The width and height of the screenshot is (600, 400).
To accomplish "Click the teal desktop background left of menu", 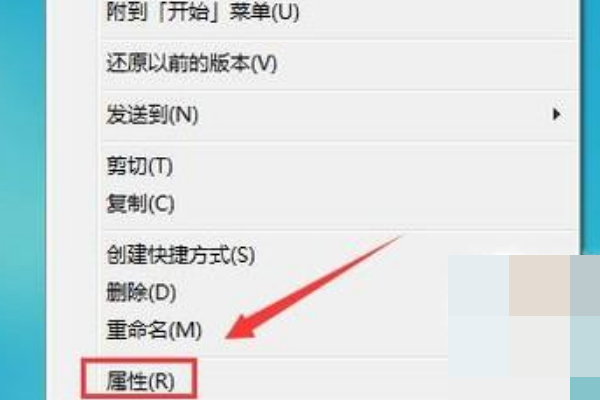I will pyautogui.click(x=23, y=199).
